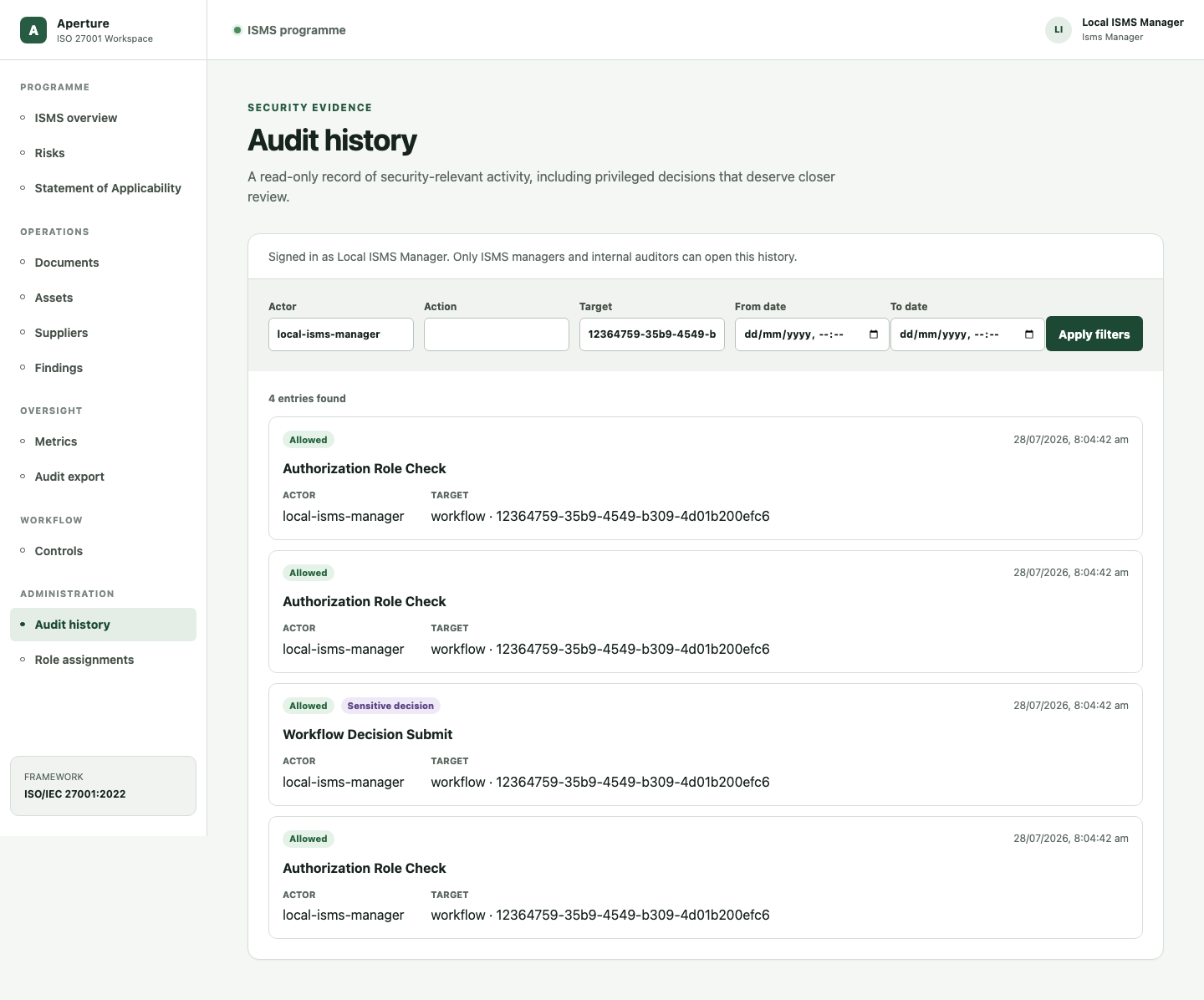Viewport: 1204px width, 1000px height.
Task: Click the Allowed badge on Workflow Decision Submit
Action: pyautogui.click(x=309, y=706)
